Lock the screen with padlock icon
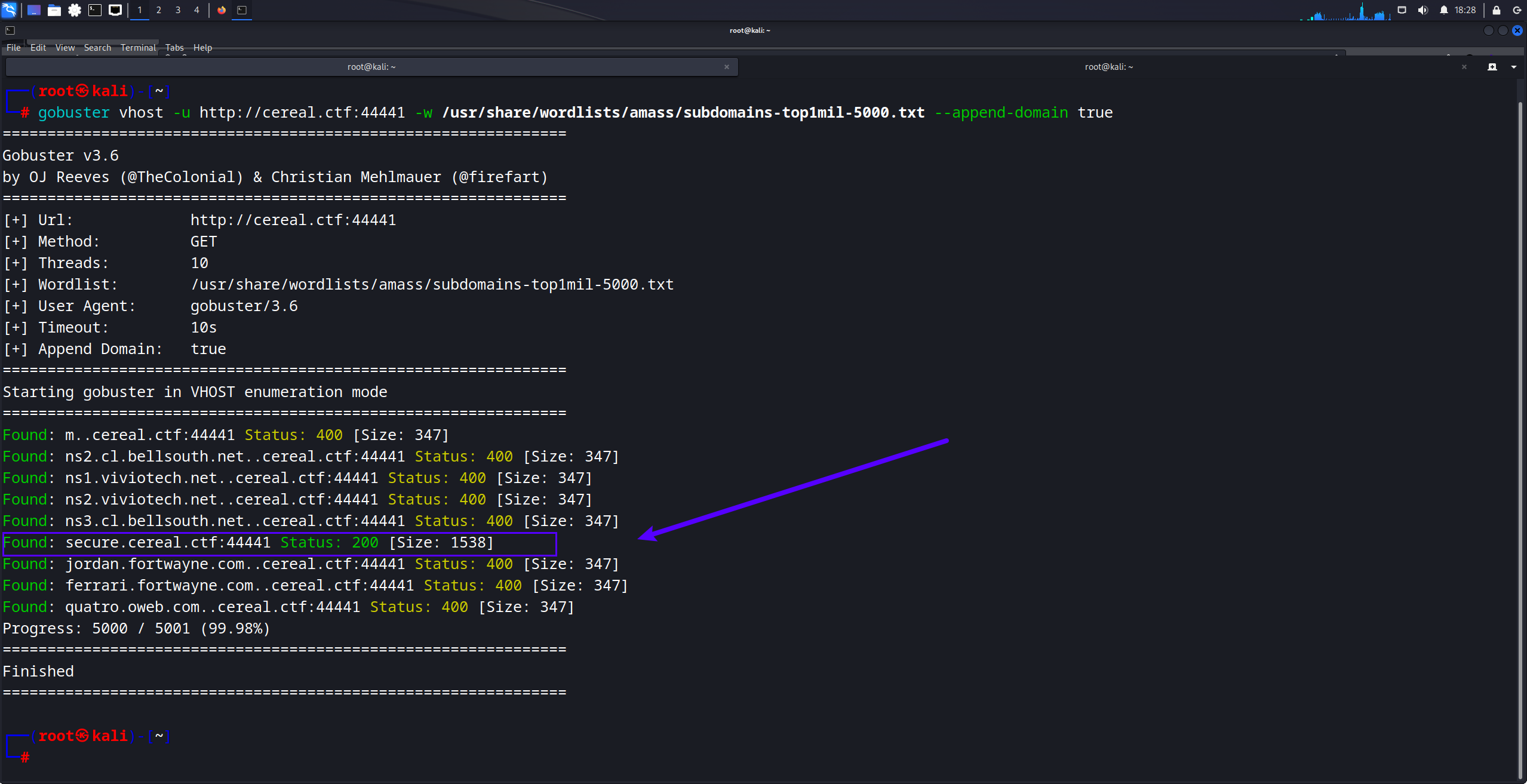1527x784 pixels. tap(1497, 10)
